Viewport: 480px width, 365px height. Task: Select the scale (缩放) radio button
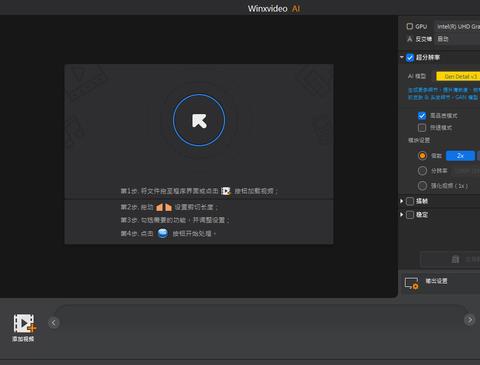tap(422, 156)
